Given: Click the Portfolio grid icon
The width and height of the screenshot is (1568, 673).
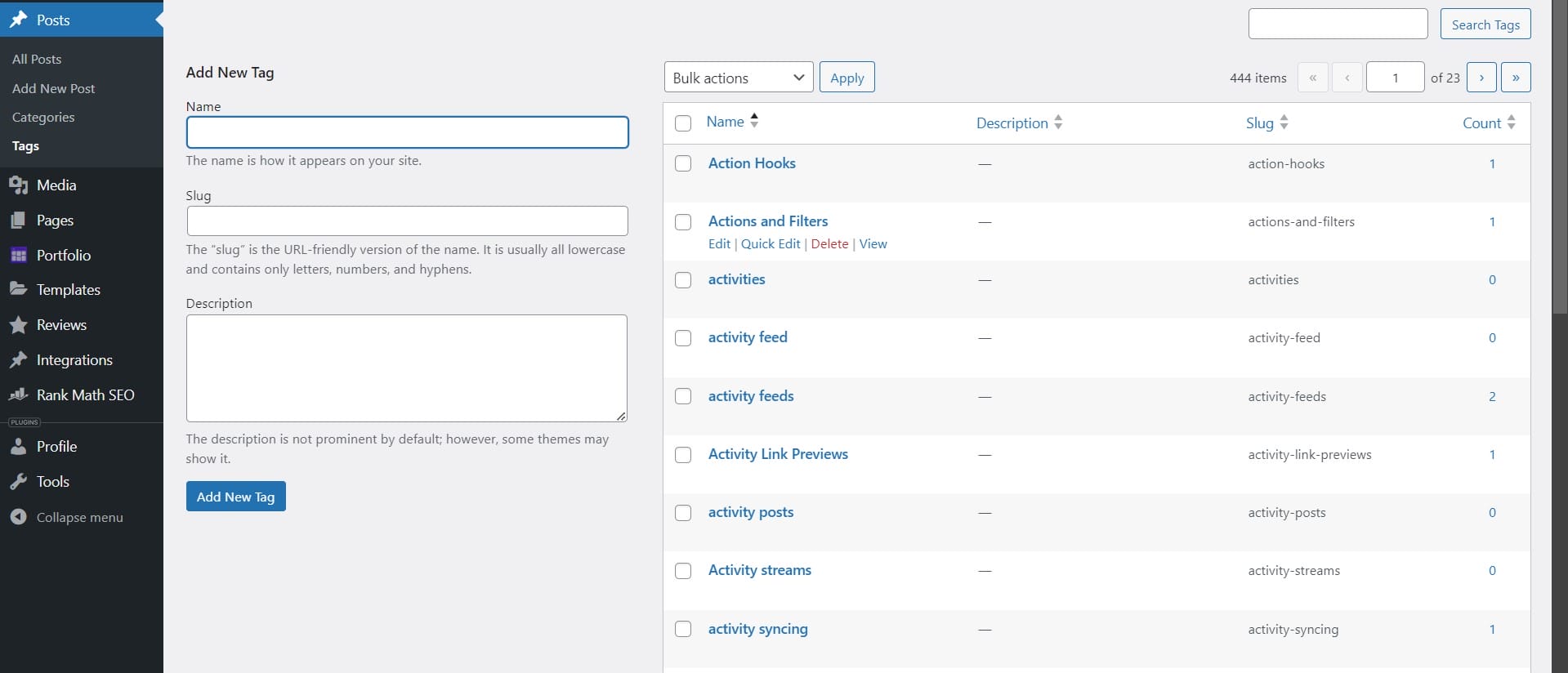Looking at the screenshot, I should coord(18,256).
